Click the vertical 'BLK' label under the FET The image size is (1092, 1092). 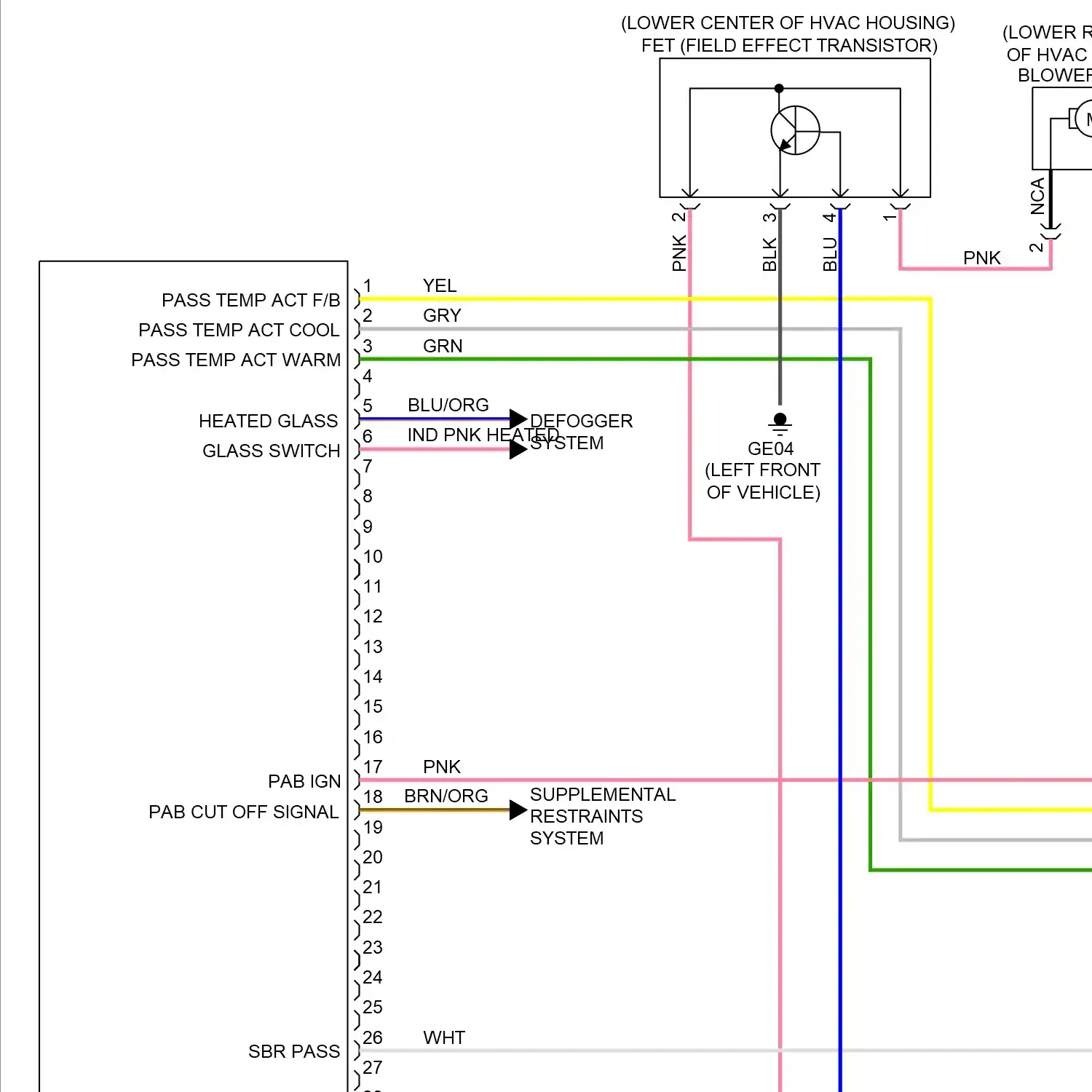(x=769, y=254)
